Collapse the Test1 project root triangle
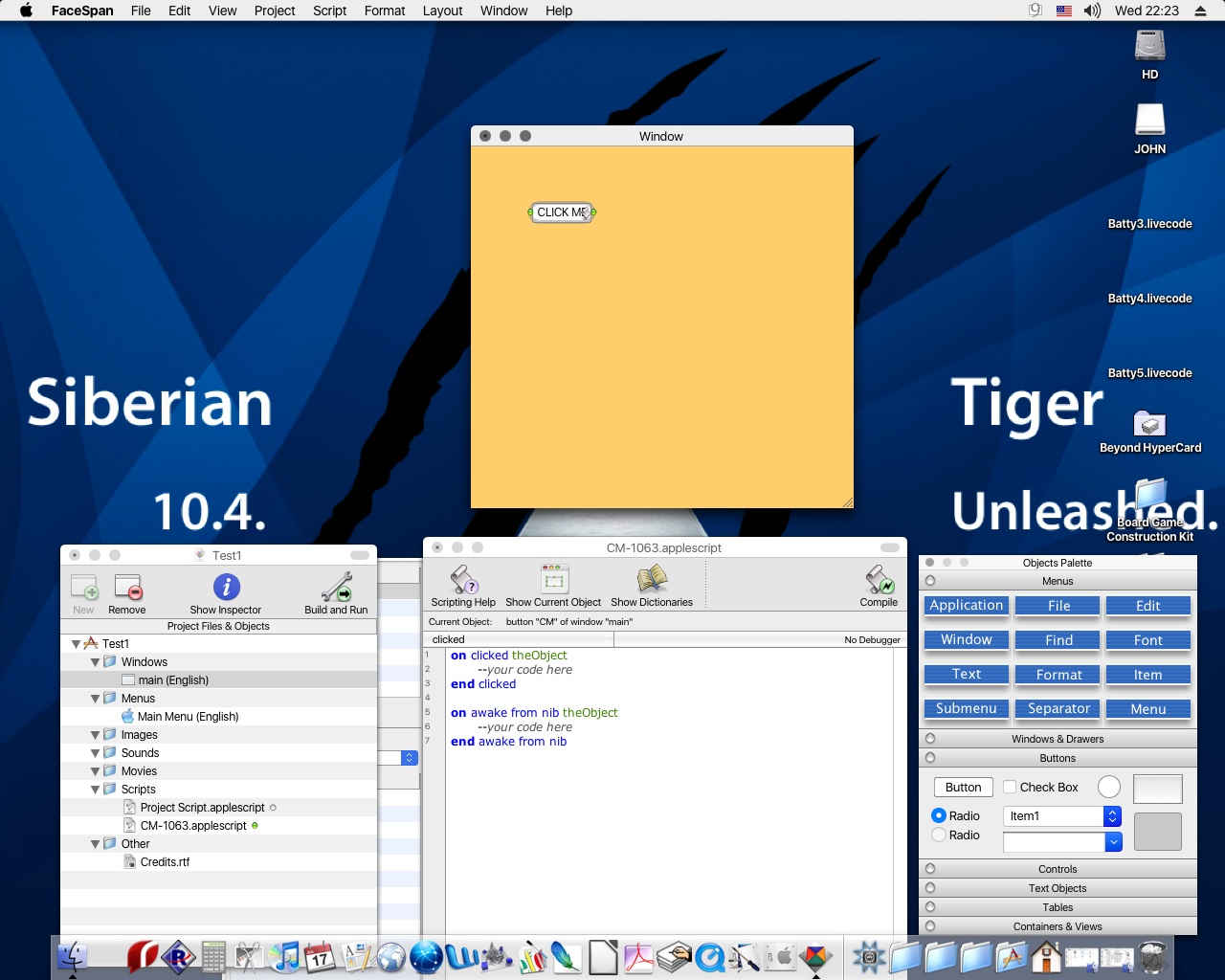This screenshot has height=980, width=1225. pos(76,644)
